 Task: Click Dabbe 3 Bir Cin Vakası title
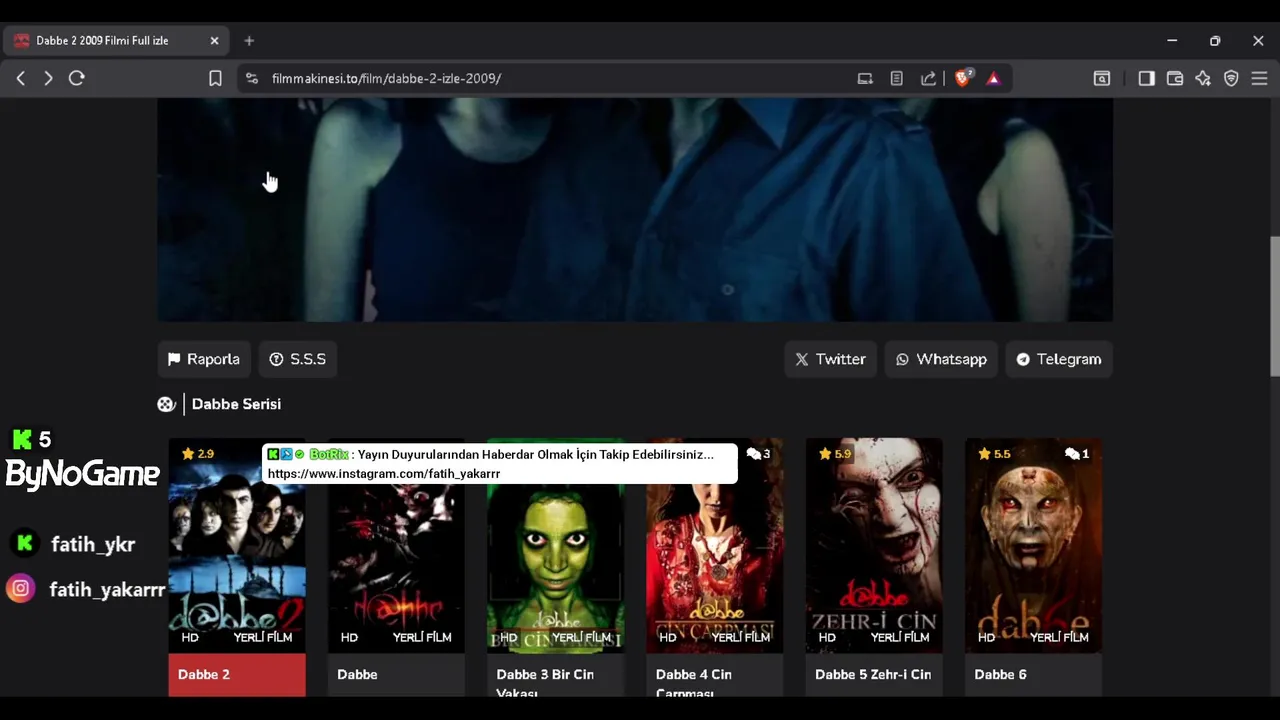click(545, 683)
